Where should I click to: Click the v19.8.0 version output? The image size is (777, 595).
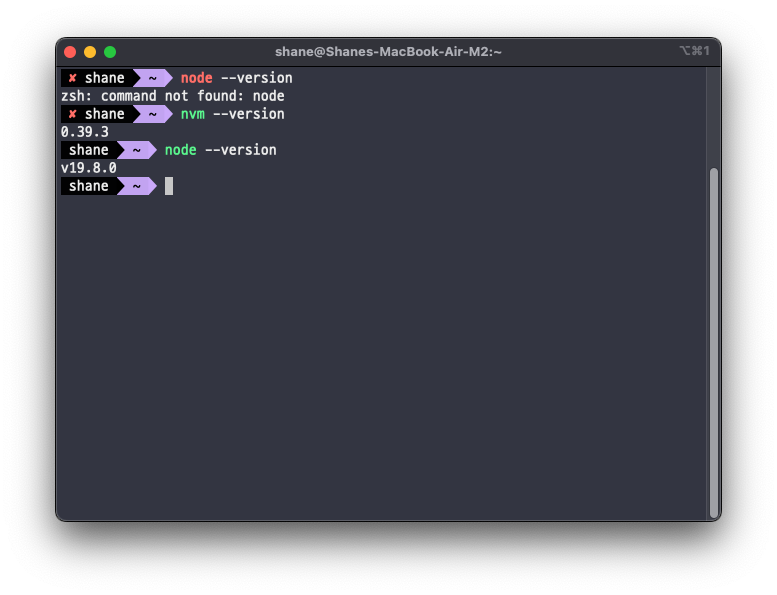pos(89,168)
